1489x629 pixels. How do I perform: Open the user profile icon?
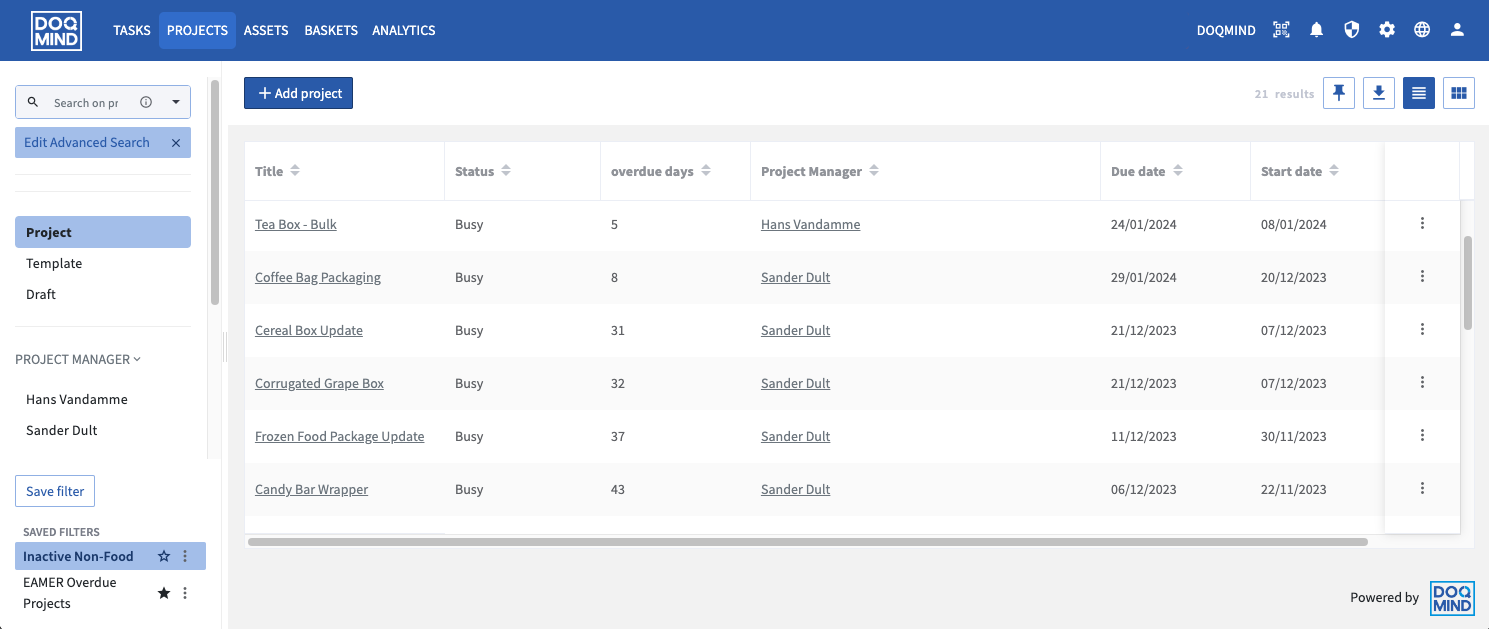click(1457, 30)
